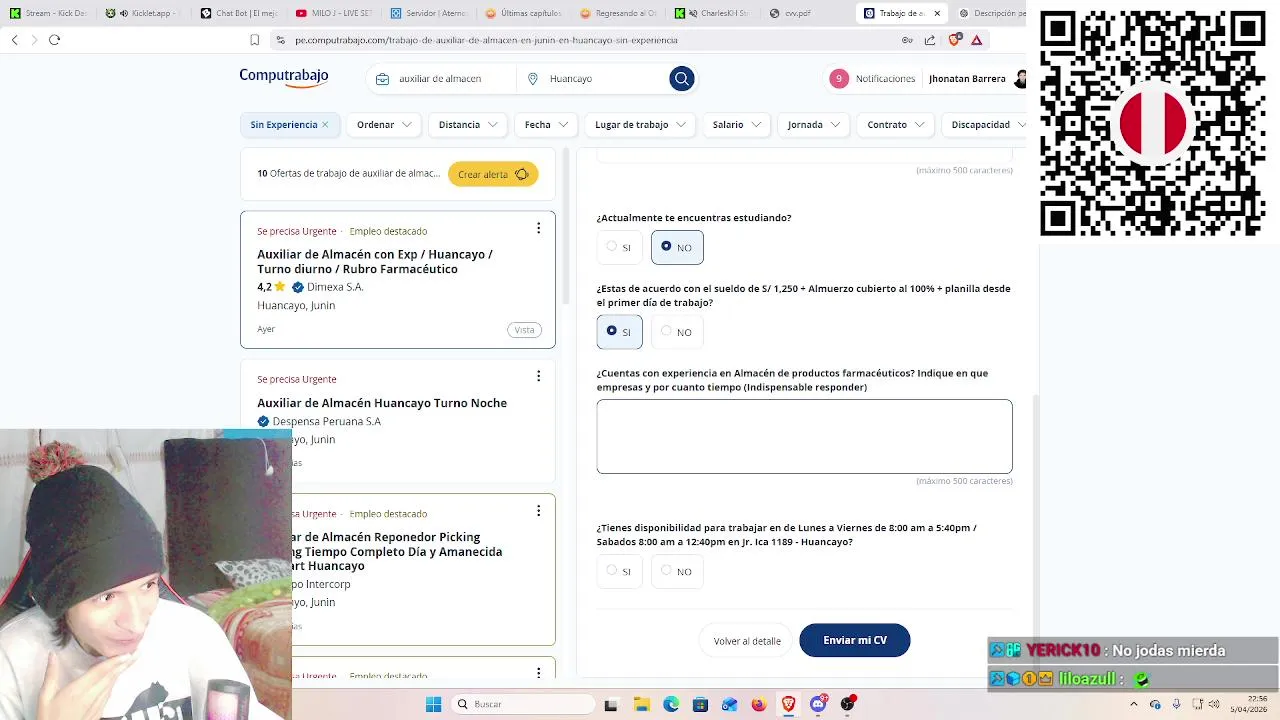
Task: Select NO for currently studying question
Action: point(677,247)
